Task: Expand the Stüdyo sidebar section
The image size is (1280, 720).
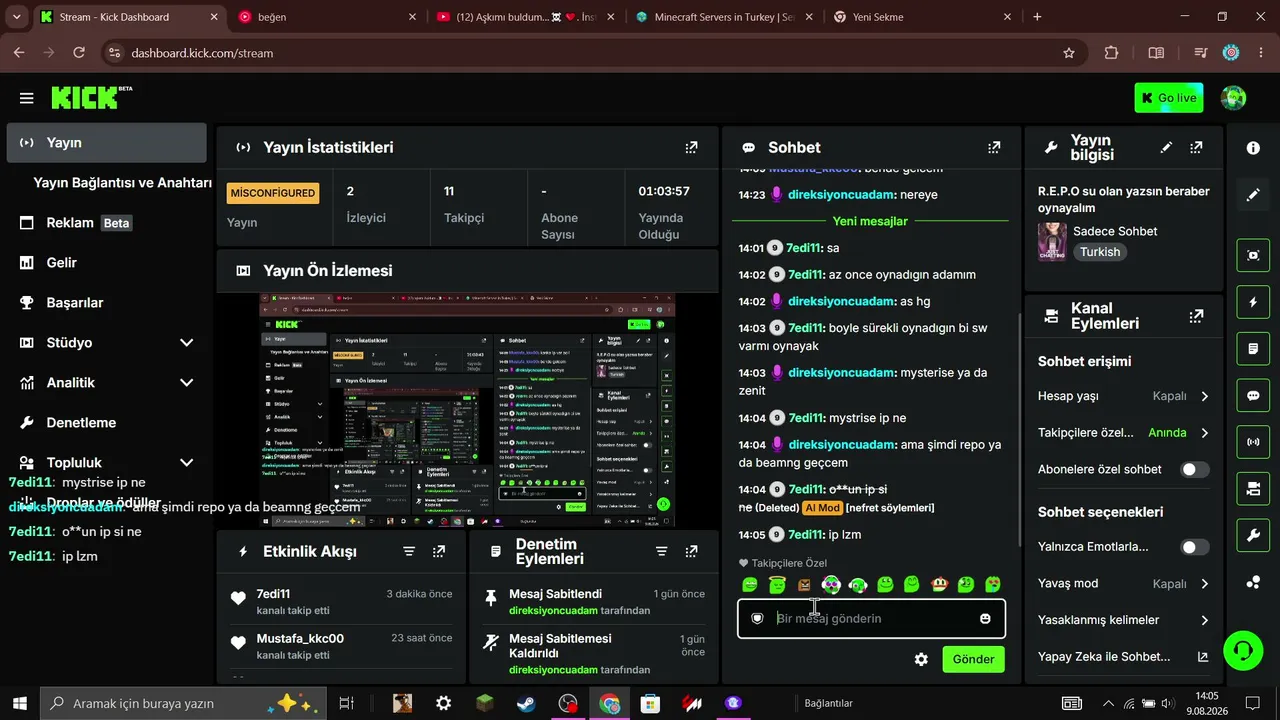Action: (186, 343)
